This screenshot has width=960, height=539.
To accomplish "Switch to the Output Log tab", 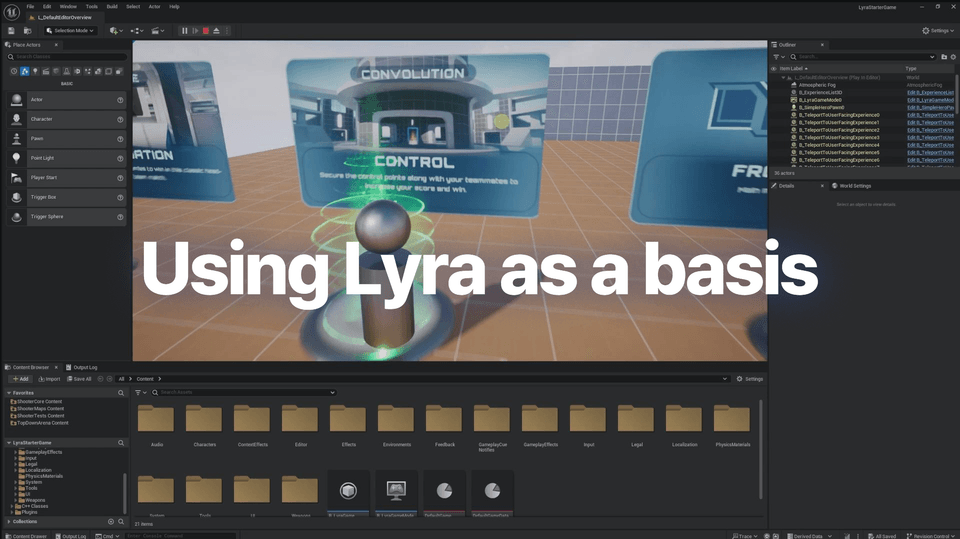I will pos(81,368).
